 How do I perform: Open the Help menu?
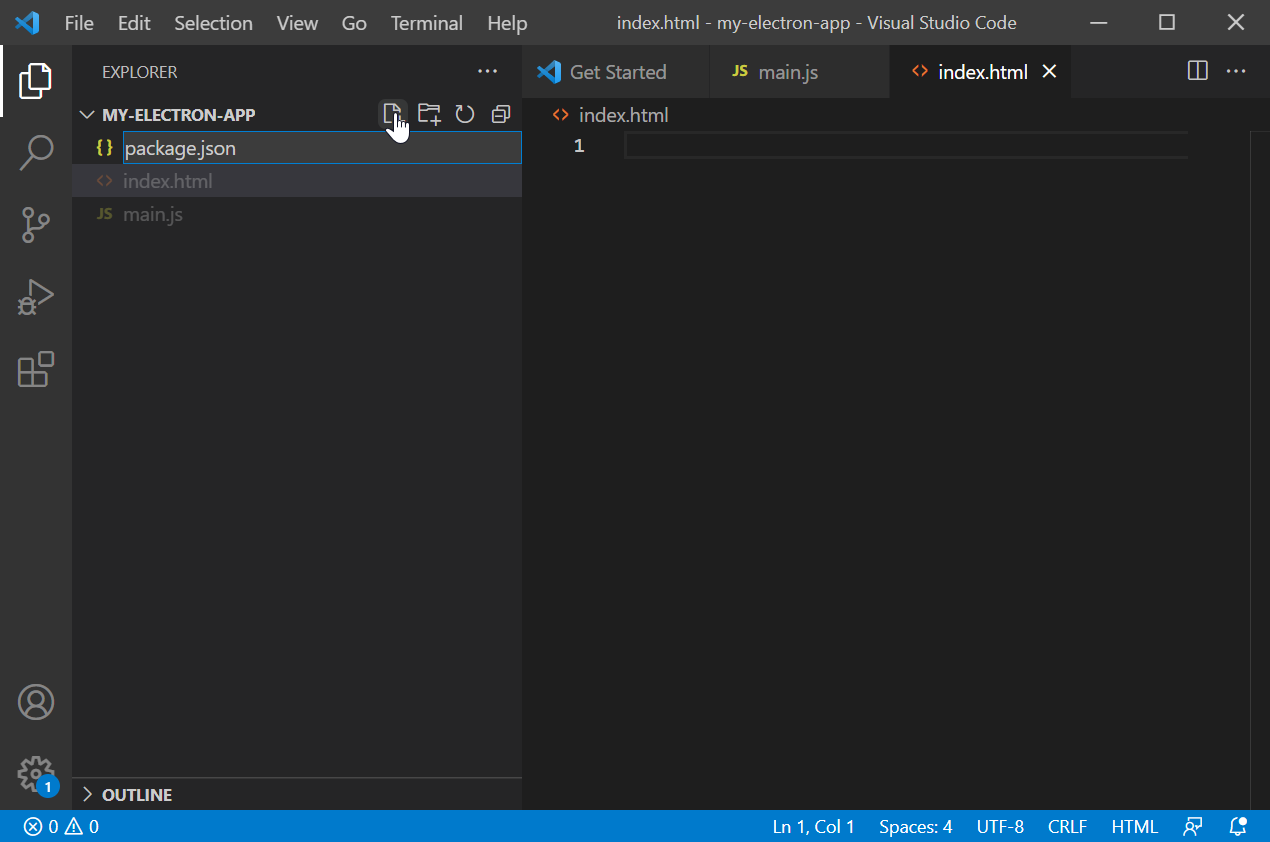[x=507, y=23]
